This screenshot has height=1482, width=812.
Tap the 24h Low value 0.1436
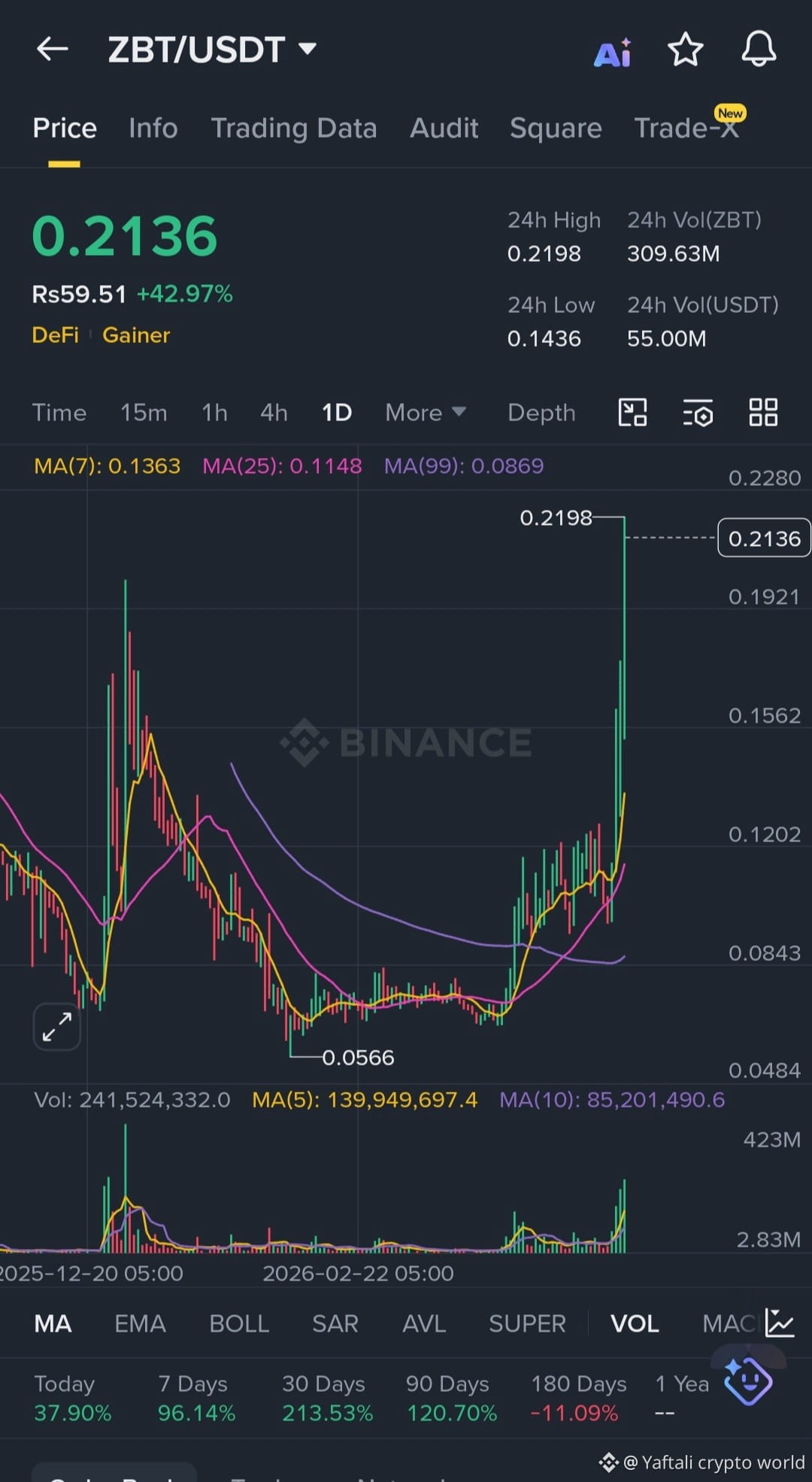coord(544,339)
